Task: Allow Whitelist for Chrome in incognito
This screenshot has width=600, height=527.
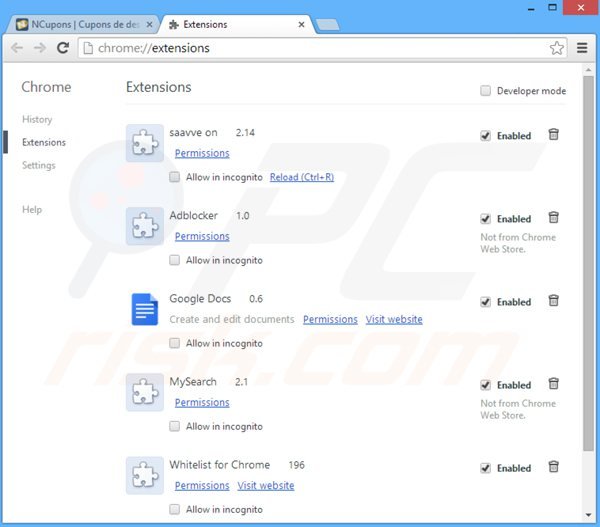Action: tap(174, 509)
